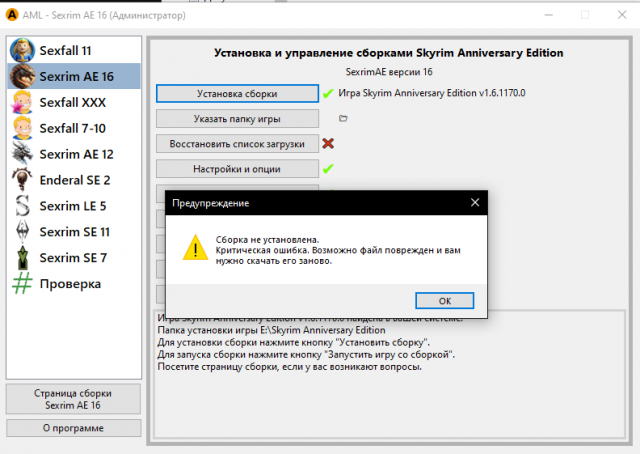Click Указать папку игры button
Screen dimensions: 640x454
pyautogui.click(x=236, y=118)
